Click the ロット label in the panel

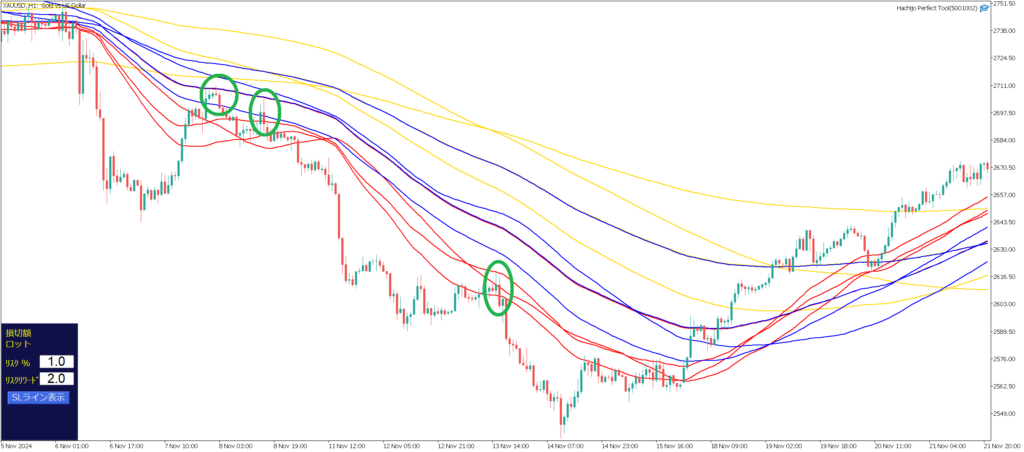19,344
